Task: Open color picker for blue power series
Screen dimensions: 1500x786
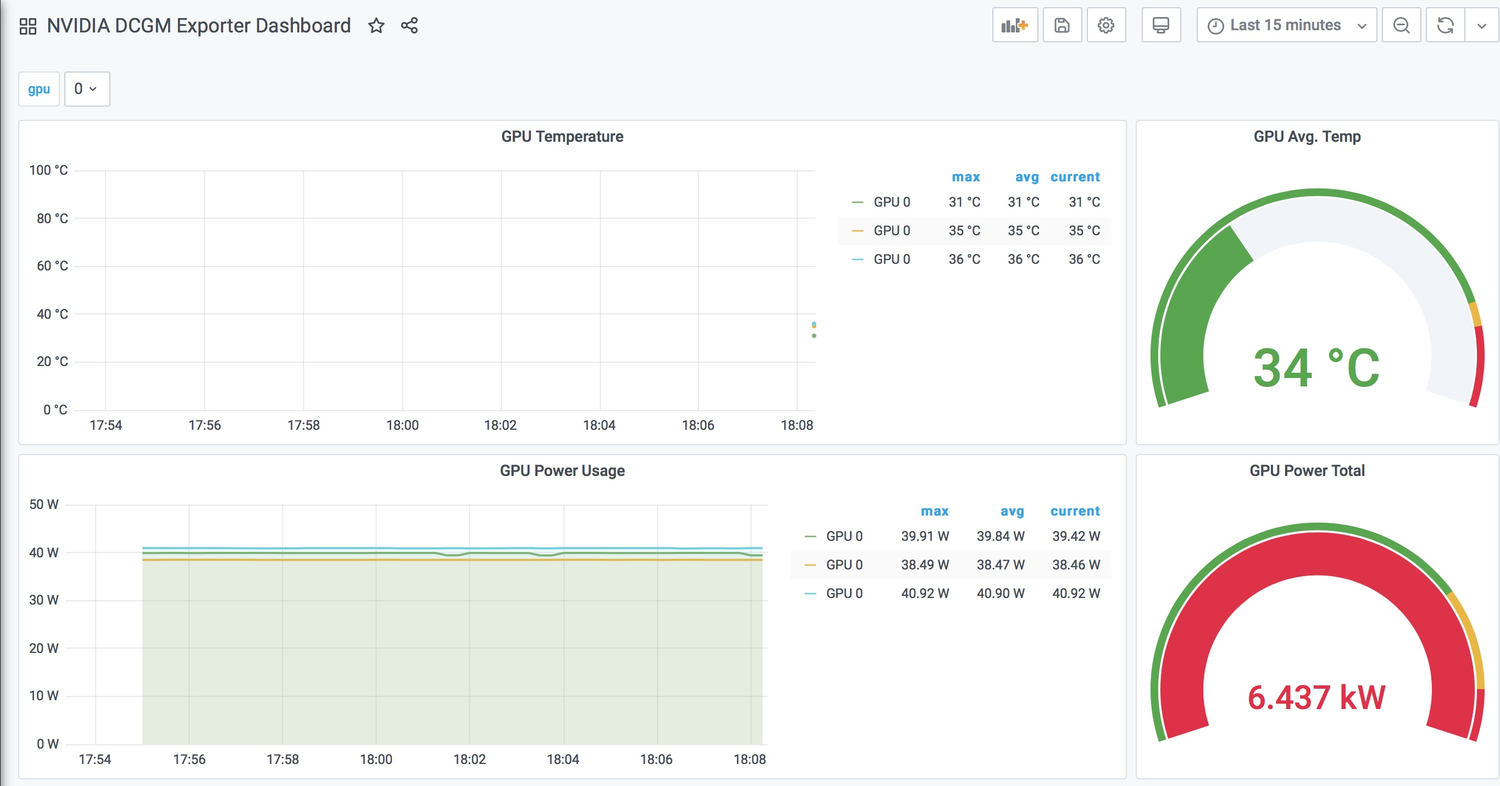Action: click(x=809, y=594)
